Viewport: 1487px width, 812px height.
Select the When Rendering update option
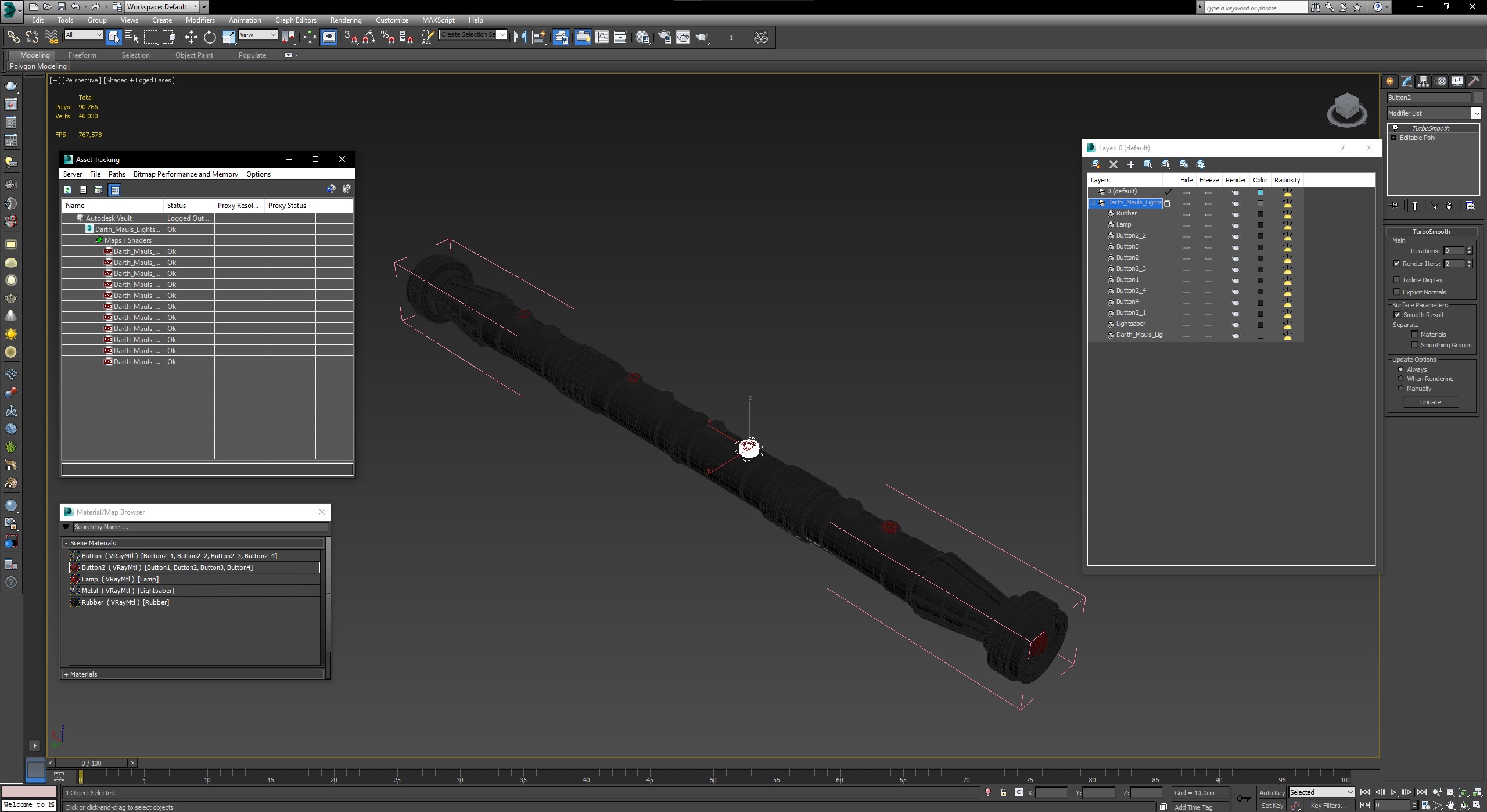coord(1400,379)
